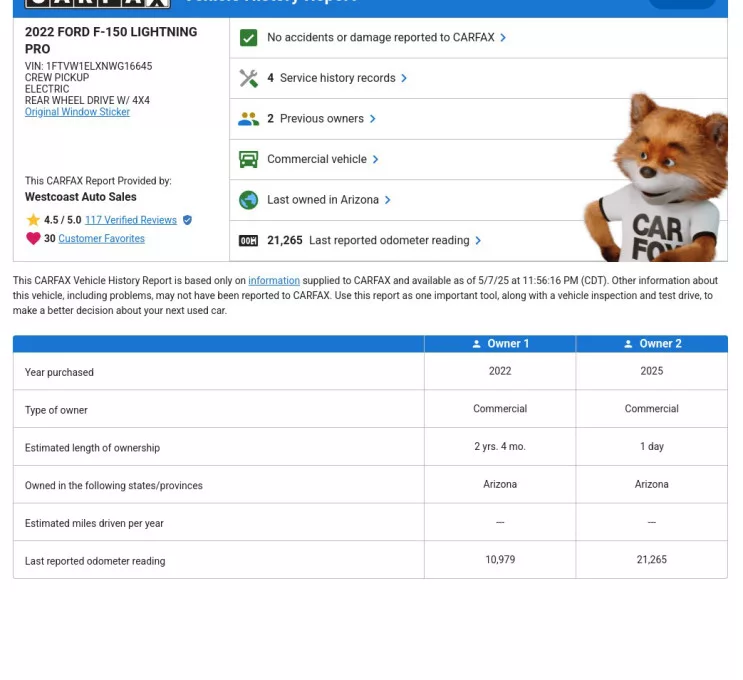This screenshot has height=680, width=743.
Task: Click the information link in disclaimer
Action: pos(273,281)
